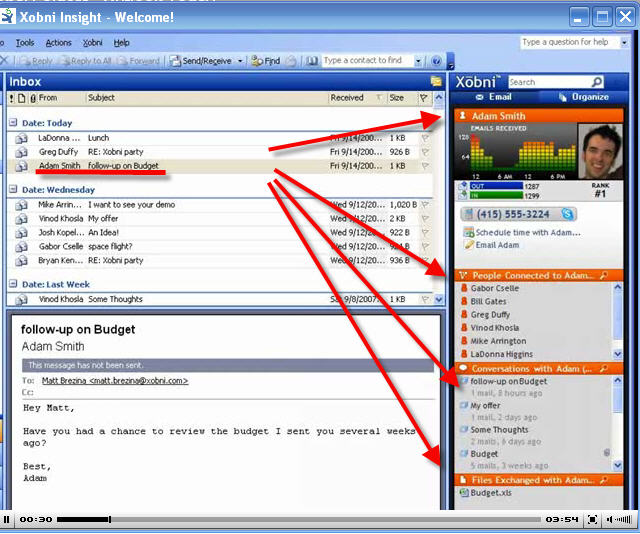Open the Help menu

click(x=121, y=42)
